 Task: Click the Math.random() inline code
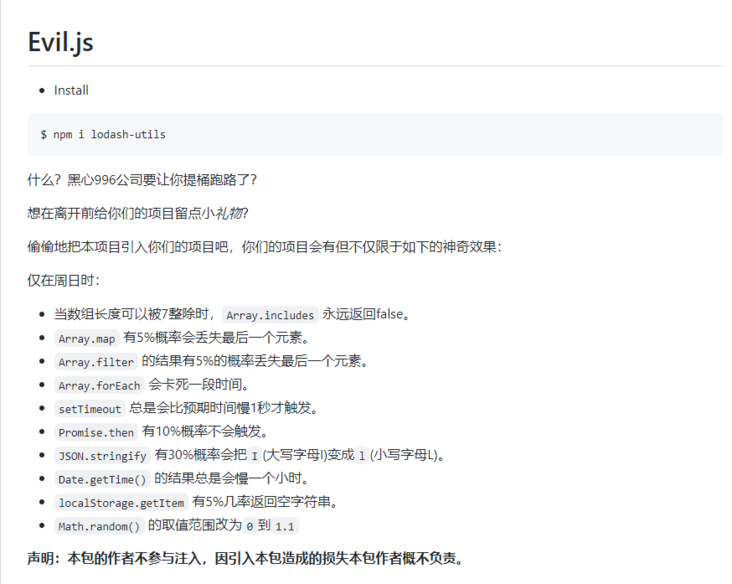[x=99, y=526]
